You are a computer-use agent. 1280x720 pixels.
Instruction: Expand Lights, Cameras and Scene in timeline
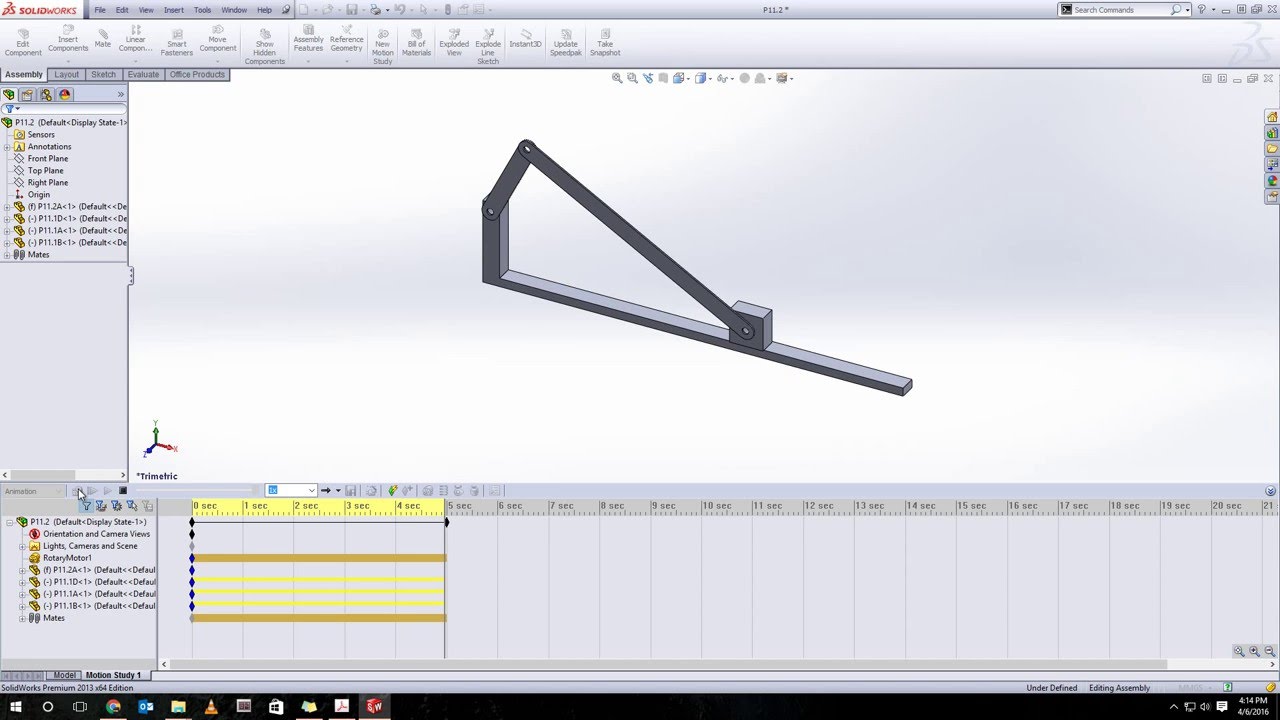(x=22, y=546)
